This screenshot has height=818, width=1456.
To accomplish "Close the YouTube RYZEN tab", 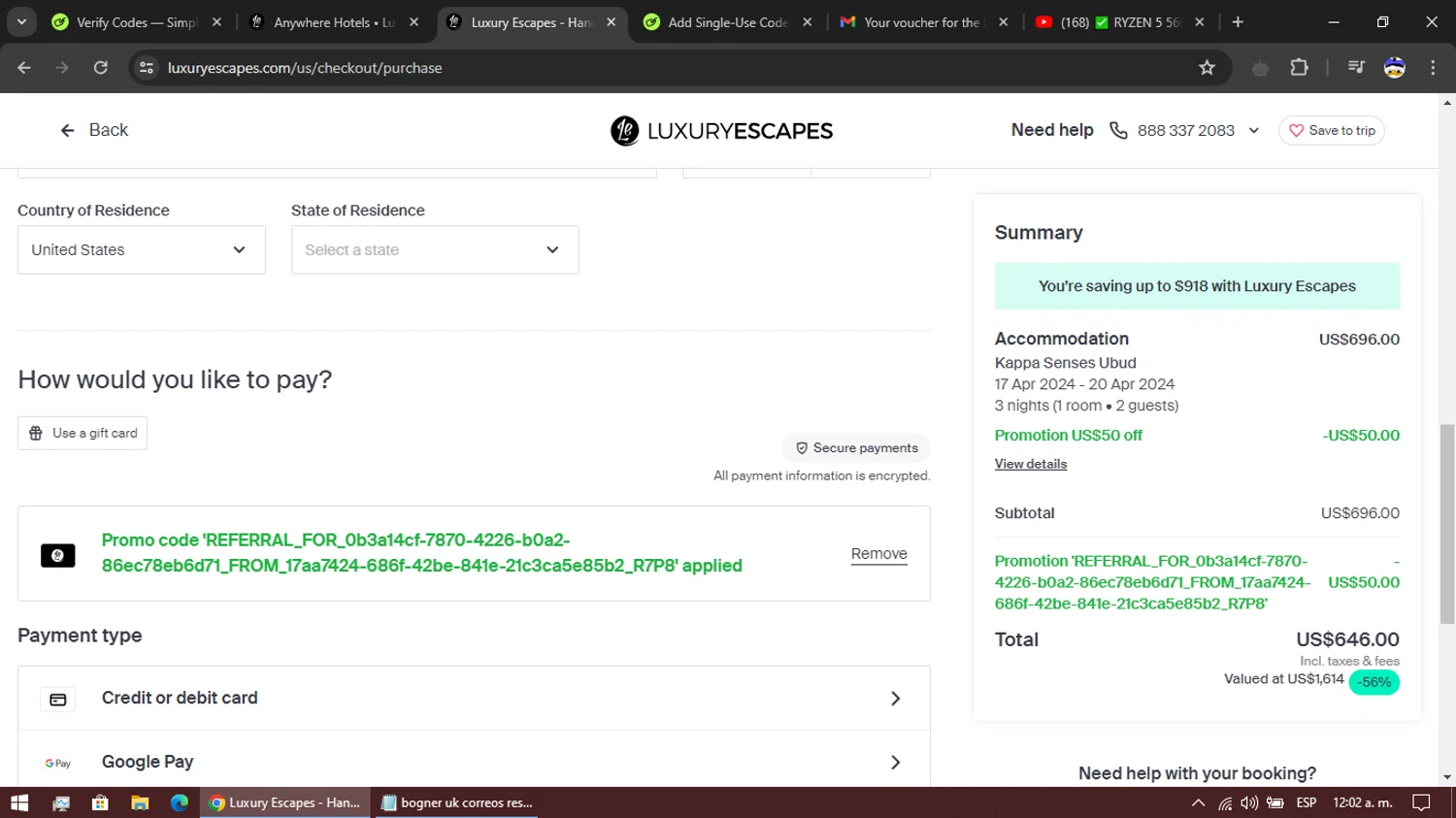I will (1199, 22).
